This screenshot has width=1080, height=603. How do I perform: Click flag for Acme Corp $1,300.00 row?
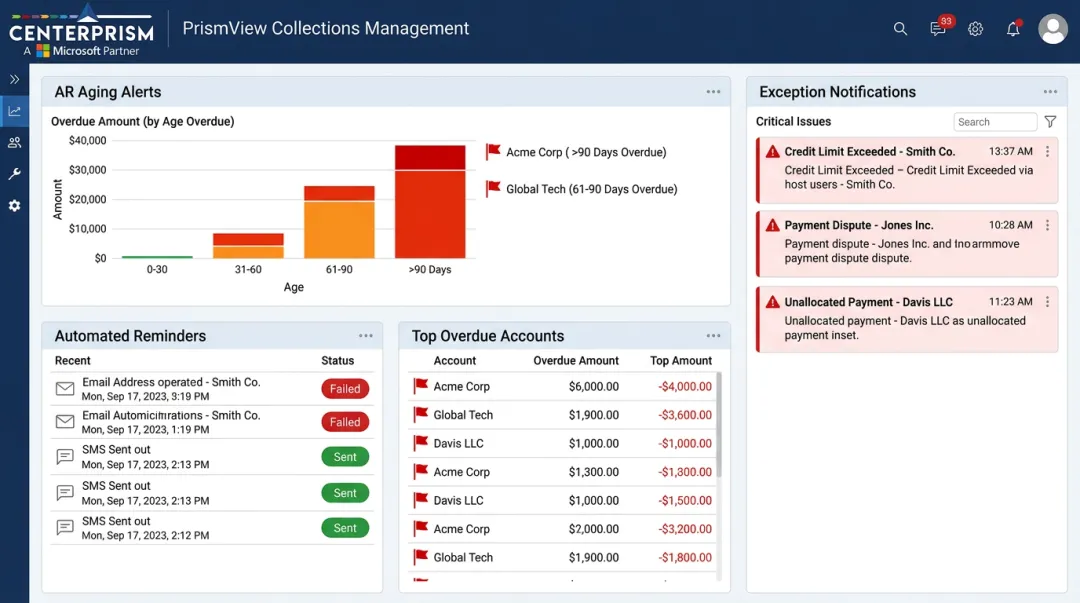420,471
